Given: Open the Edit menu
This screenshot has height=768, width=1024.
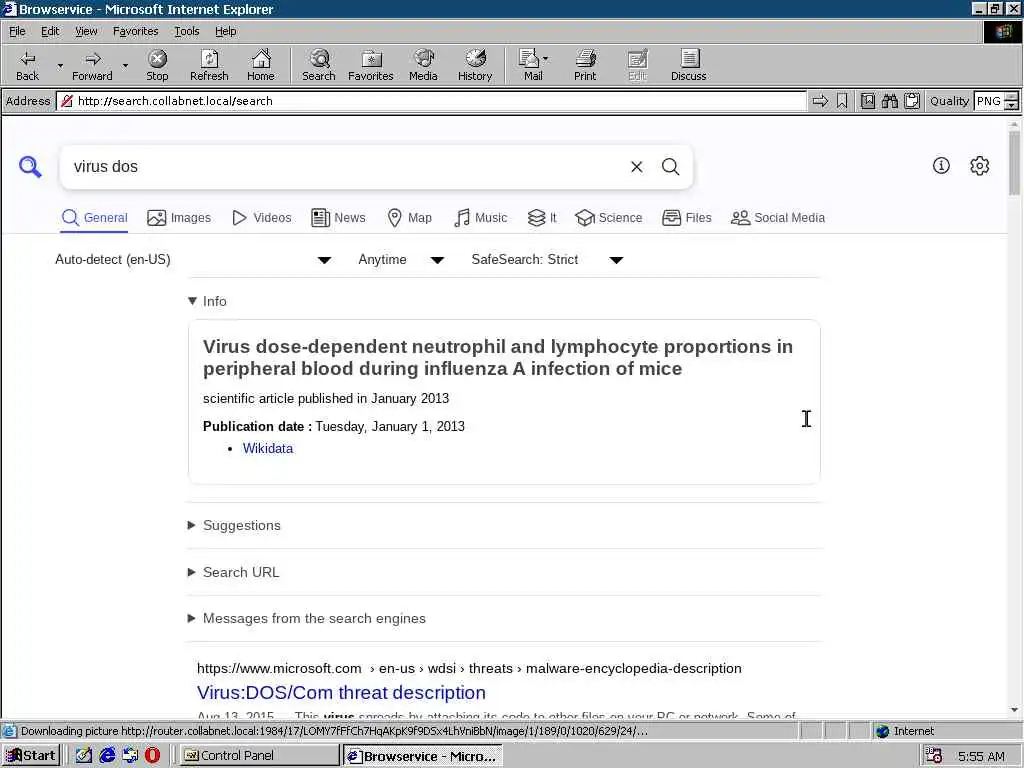Looking at the screenshot, I should click(50, 31).
